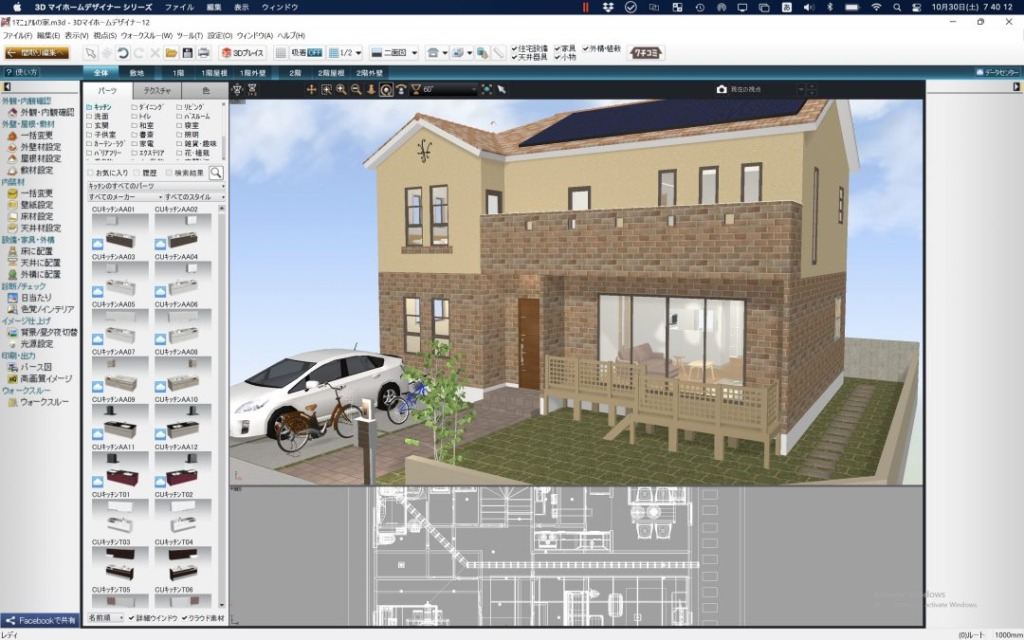This screenshot has width=1024, height=640.
Task: Open the キッチンのすべてのパーツ dropdown
Action: pyautogui.click(x=156, y=186)
